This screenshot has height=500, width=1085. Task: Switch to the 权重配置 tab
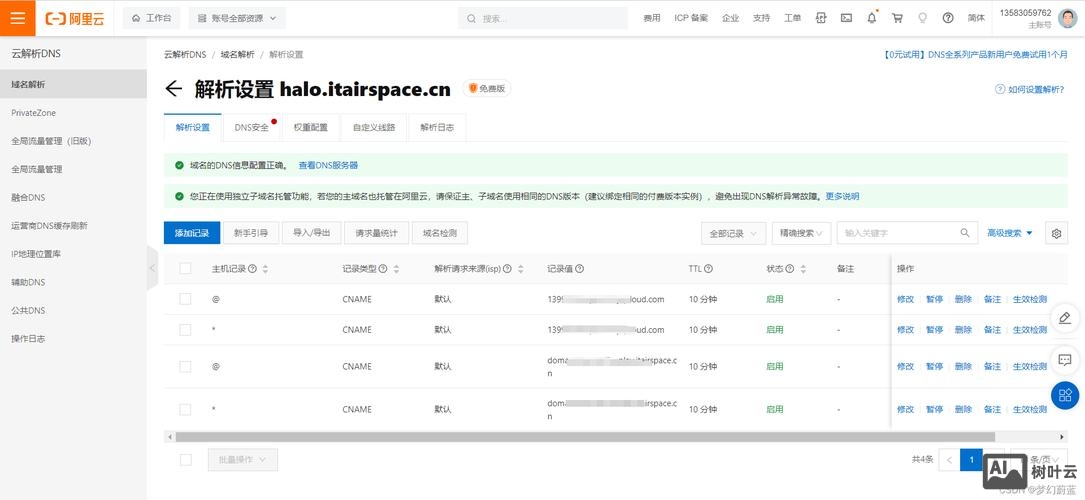coord(311,128)
